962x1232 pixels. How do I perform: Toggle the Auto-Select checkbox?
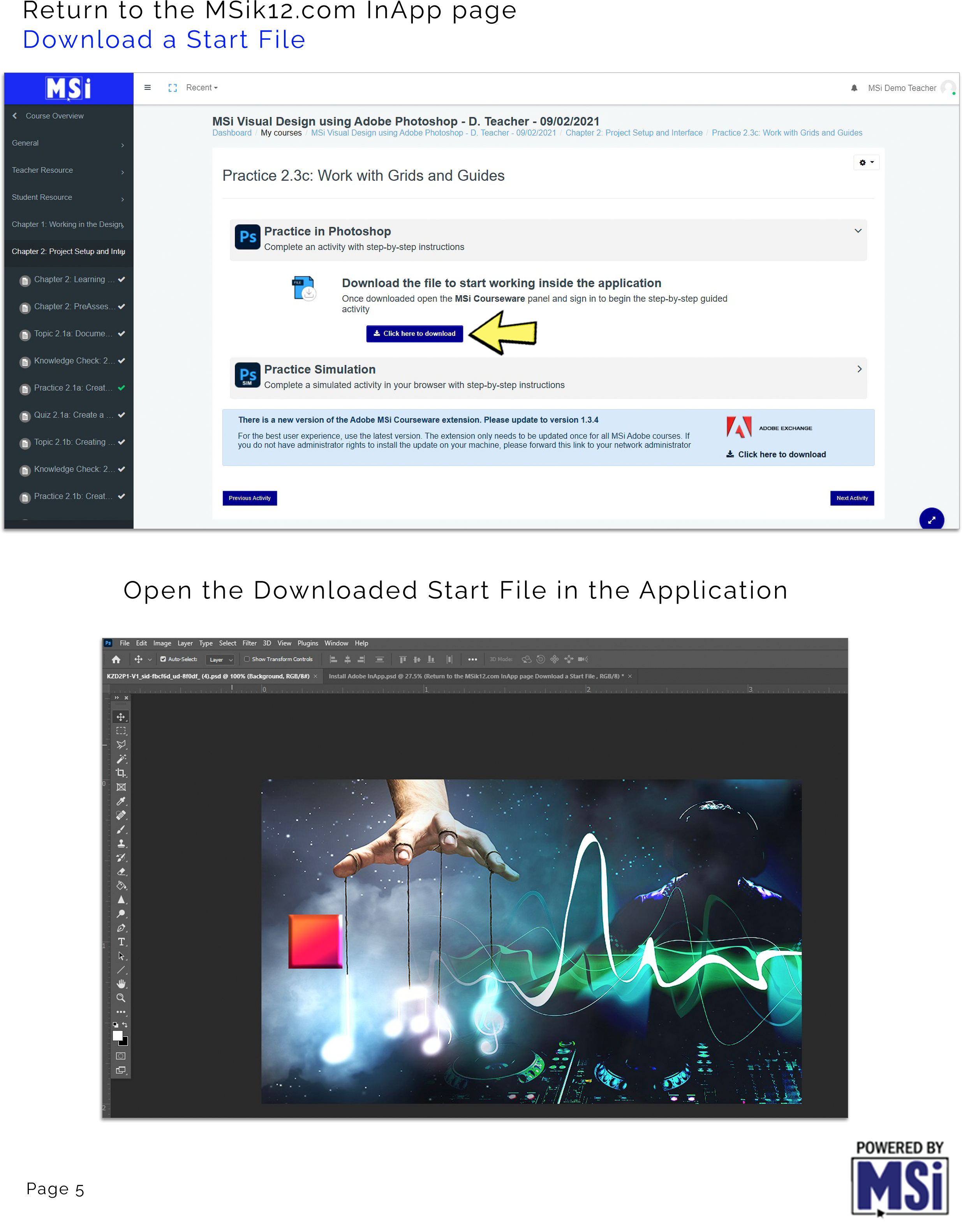pyautogui.click(x=163, y=659)
